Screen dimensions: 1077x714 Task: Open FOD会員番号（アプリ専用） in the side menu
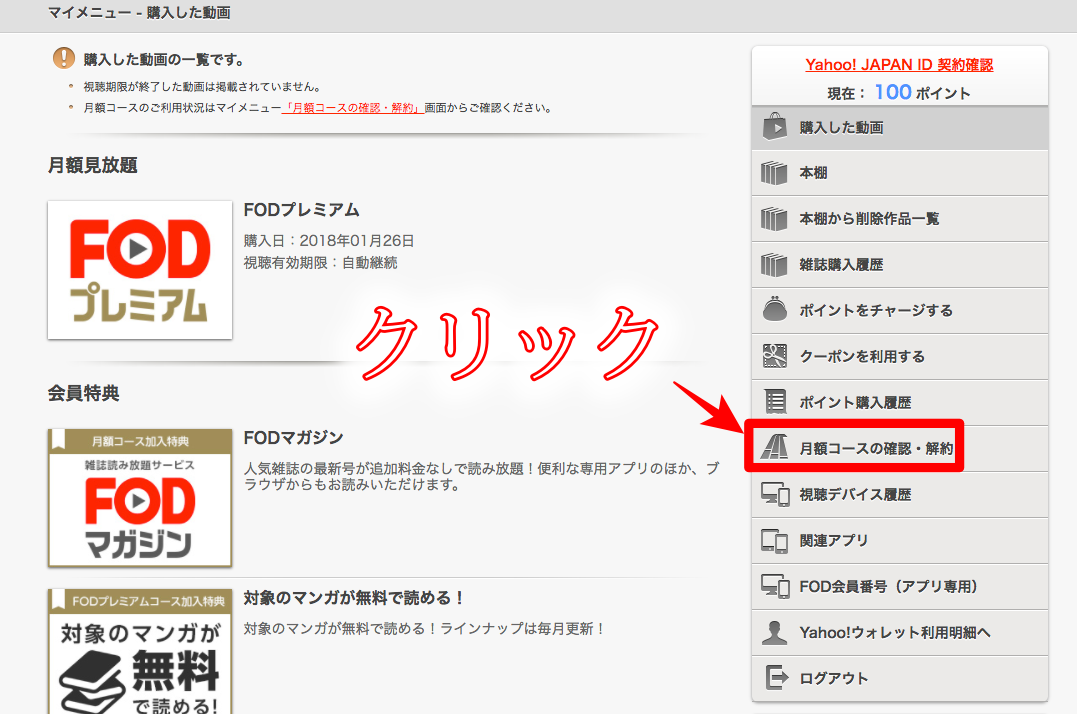[900, 587]
